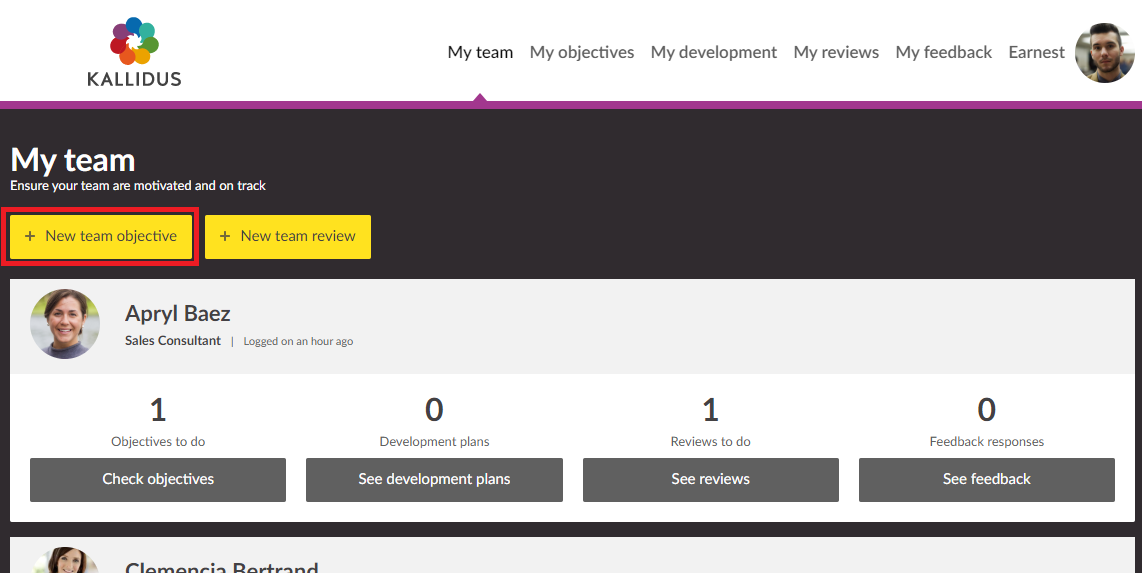Navigate to My feedback

point(943,52)
